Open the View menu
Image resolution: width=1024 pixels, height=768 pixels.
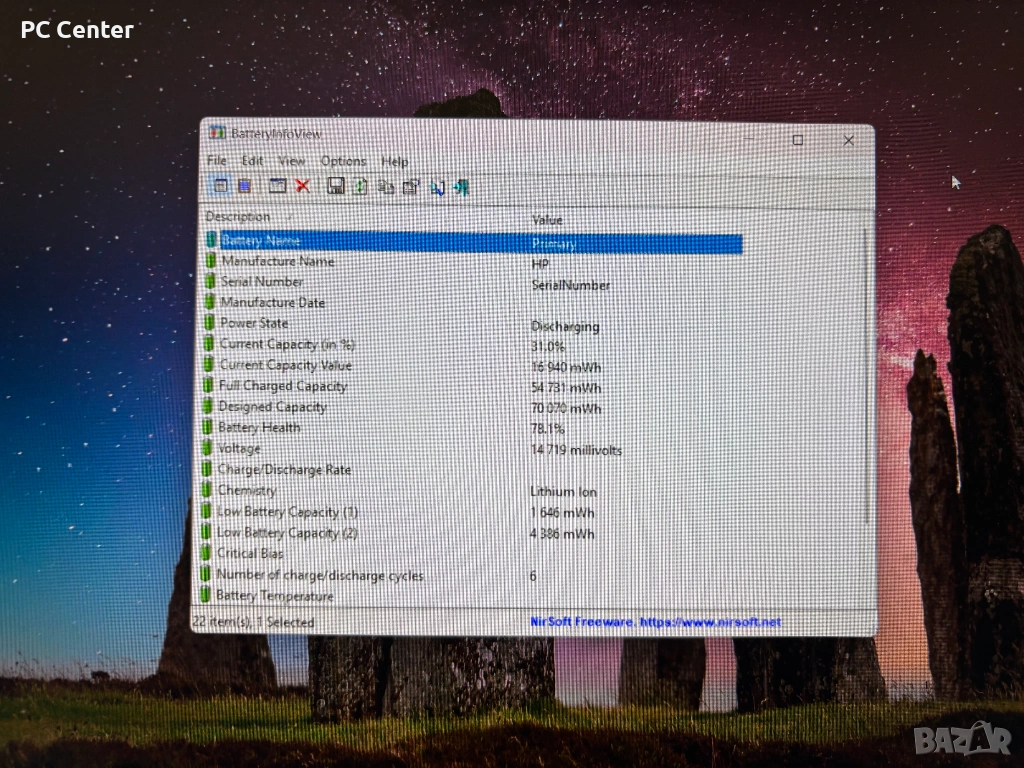[x=291, y=160]
